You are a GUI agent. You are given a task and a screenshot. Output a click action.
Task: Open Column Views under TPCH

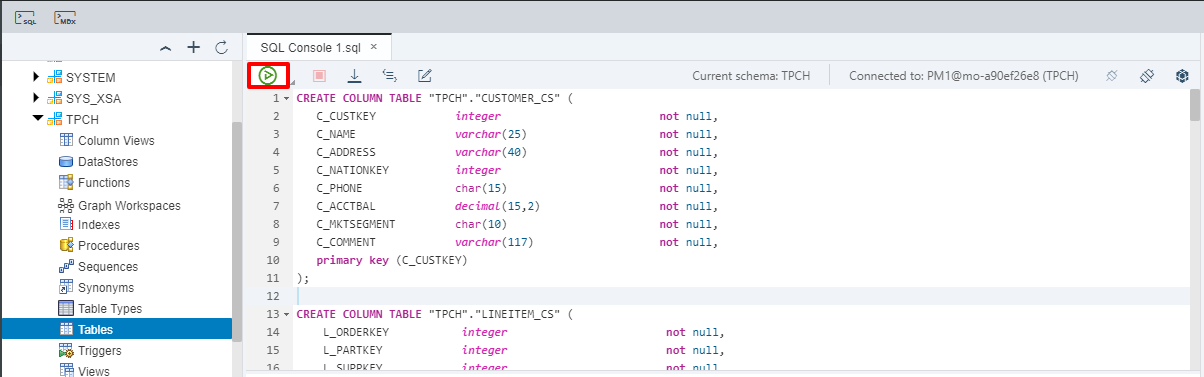point(116,140)
